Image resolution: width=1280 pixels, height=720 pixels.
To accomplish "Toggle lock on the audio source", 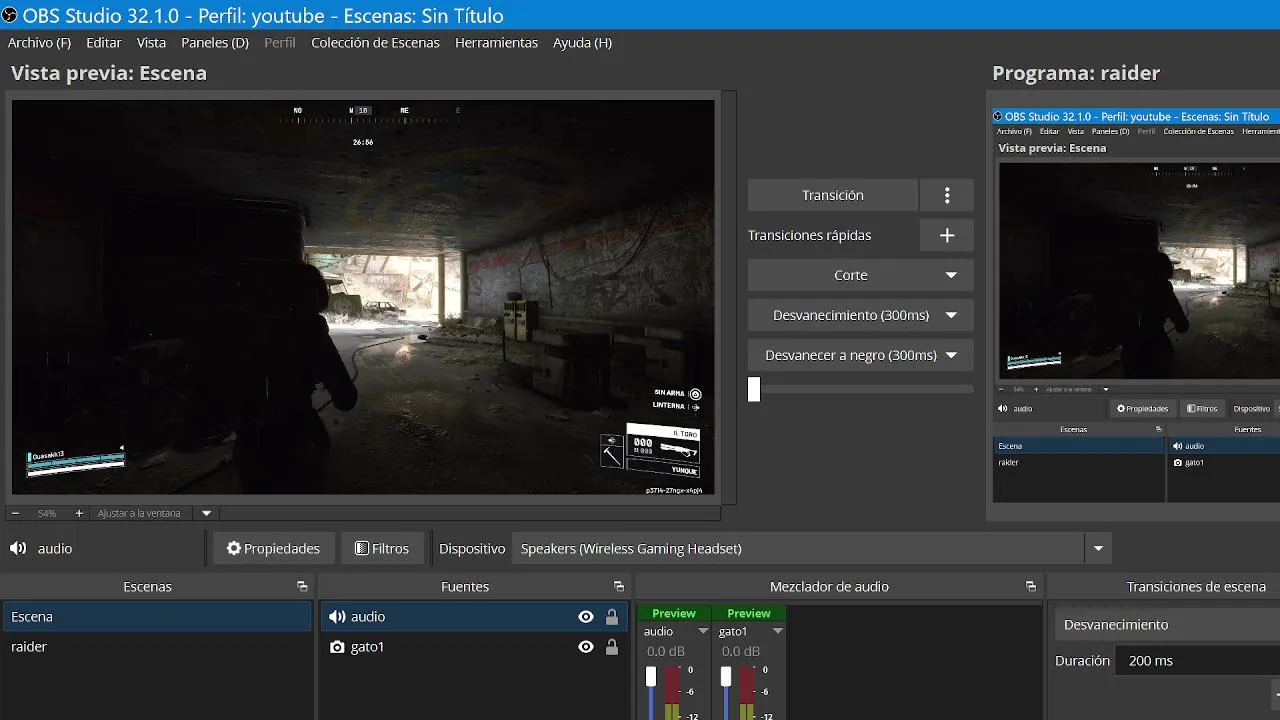I will [x=612, y=617].
